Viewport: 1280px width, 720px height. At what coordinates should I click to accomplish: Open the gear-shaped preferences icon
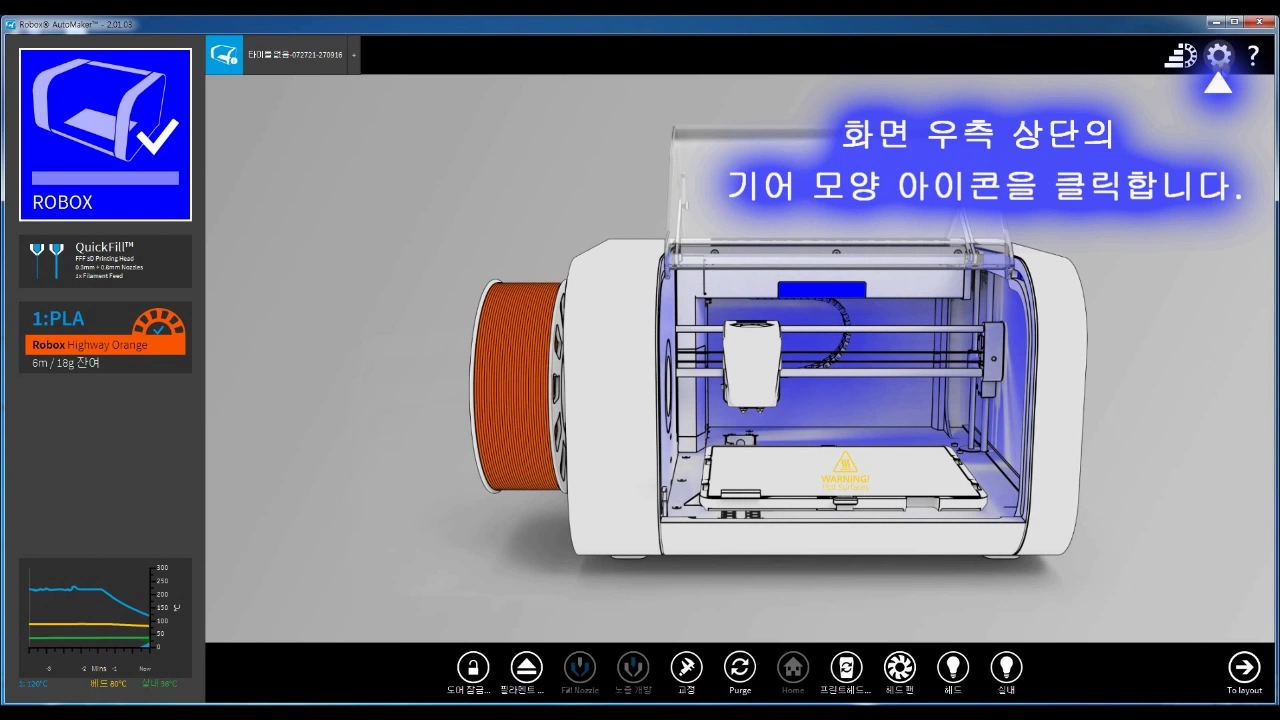1218,55
